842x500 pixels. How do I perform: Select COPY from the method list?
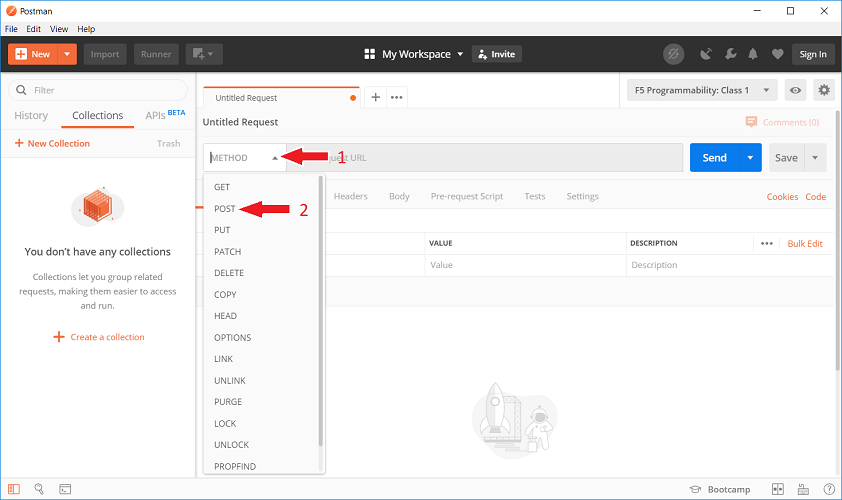(x=262, y=294)
